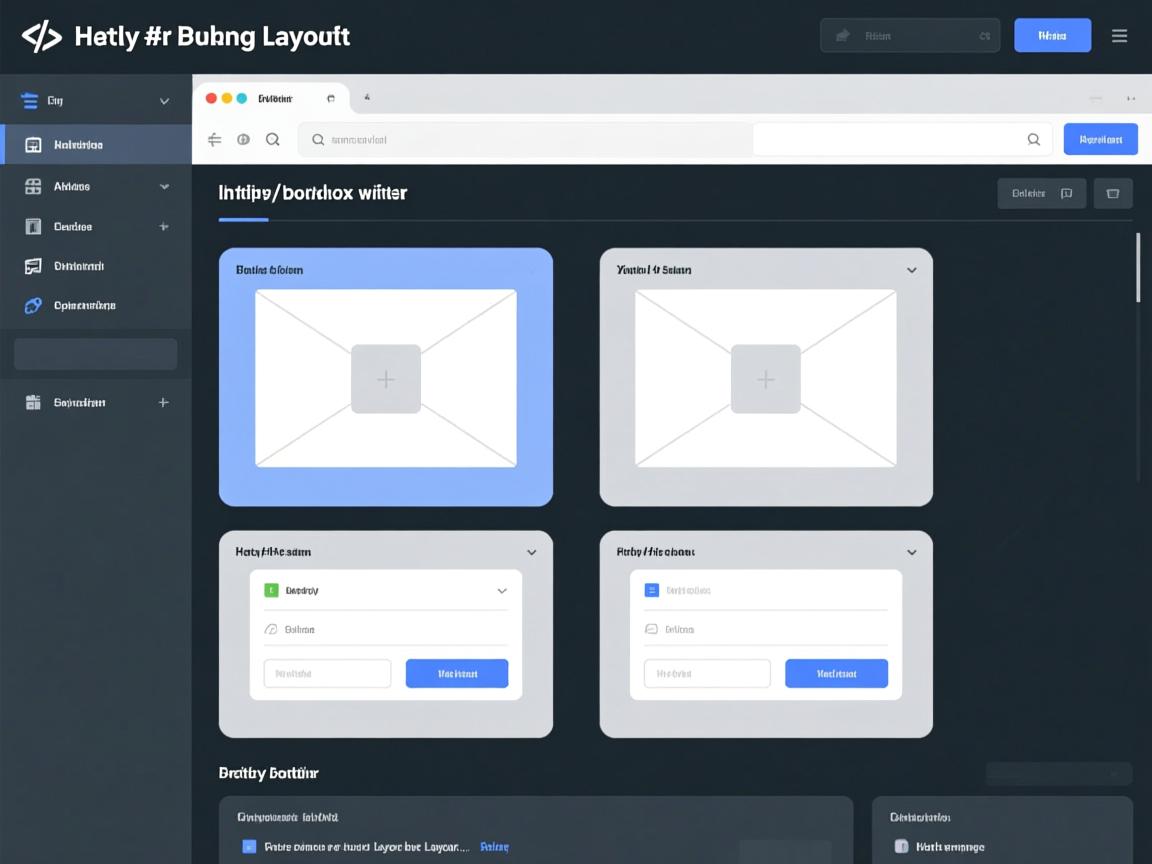Toggle the blue checkbox in the second form card

(651, 590)
